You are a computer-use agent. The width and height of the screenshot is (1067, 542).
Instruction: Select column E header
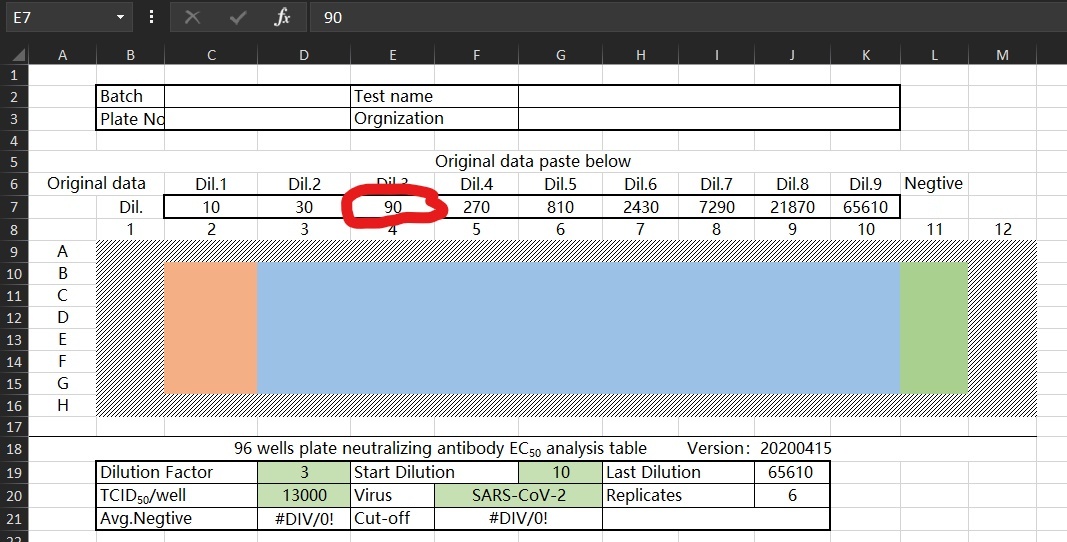tap(392, 56)
